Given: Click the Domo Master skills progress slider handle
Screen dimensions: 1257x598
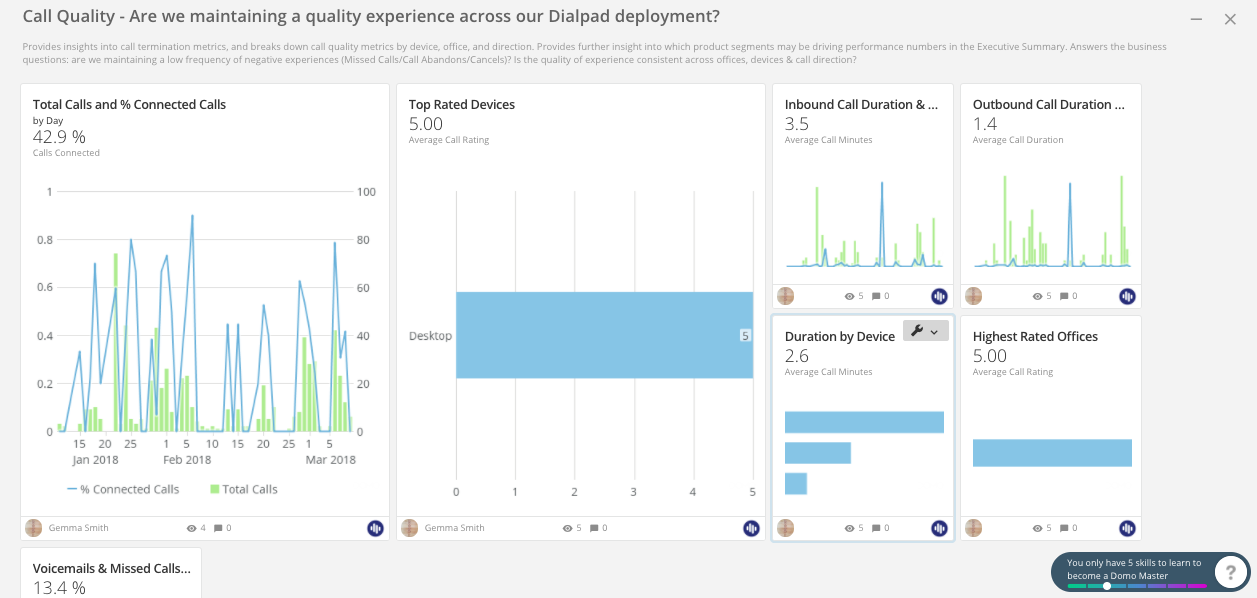Looking at the screenshot, I should (x=1108, y=585).
